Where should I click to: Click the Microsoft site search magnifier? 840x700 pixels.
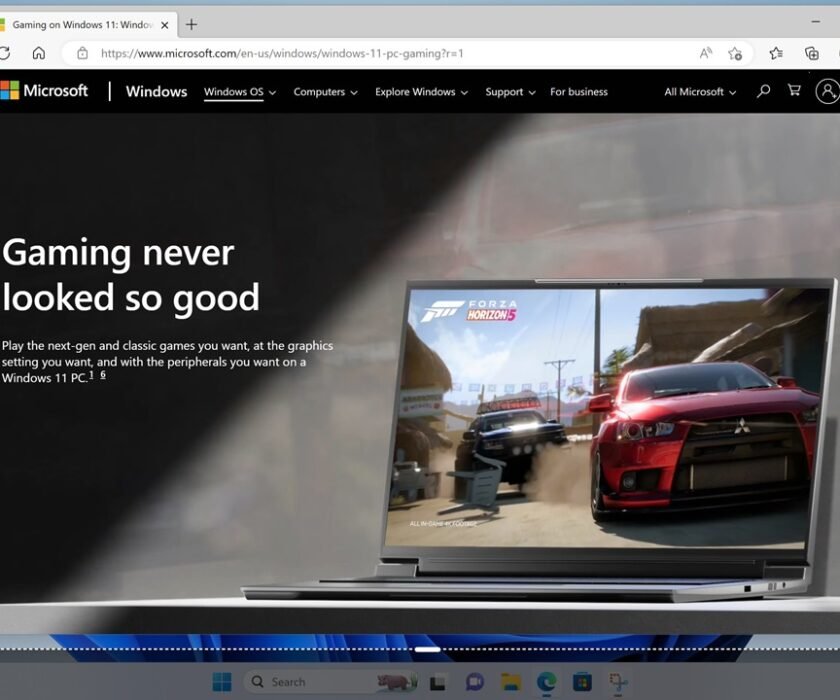coord(764,91)
